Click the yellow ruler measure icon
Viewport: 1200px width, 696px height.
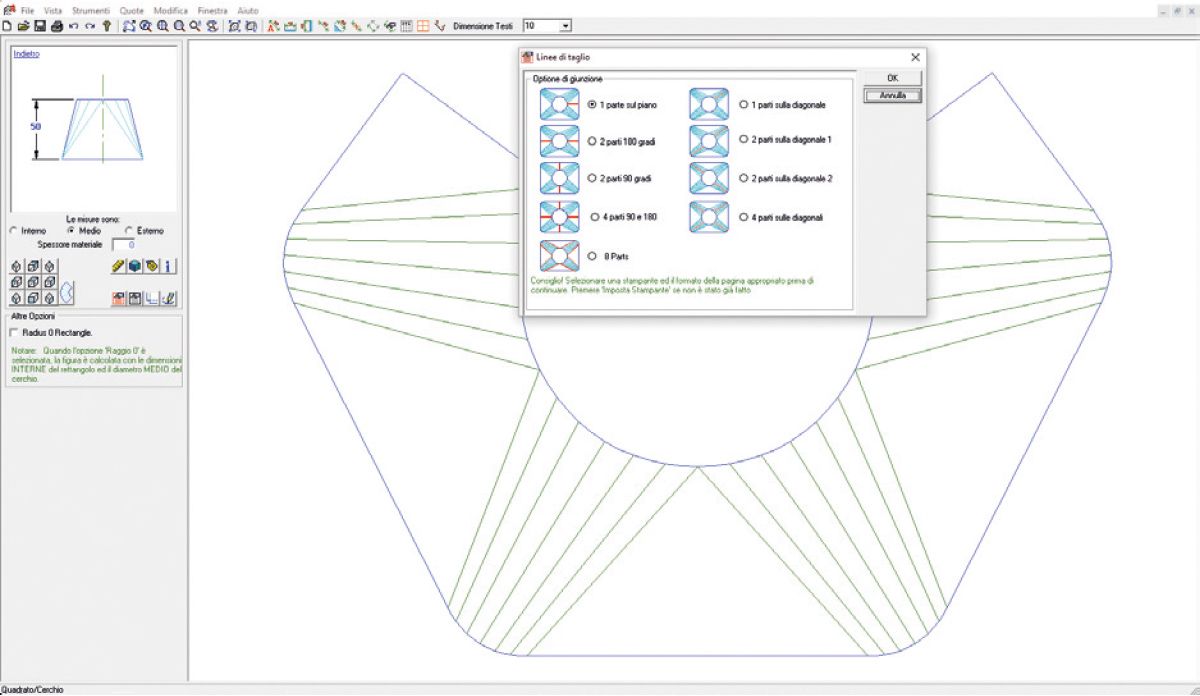tap(118, 266)
